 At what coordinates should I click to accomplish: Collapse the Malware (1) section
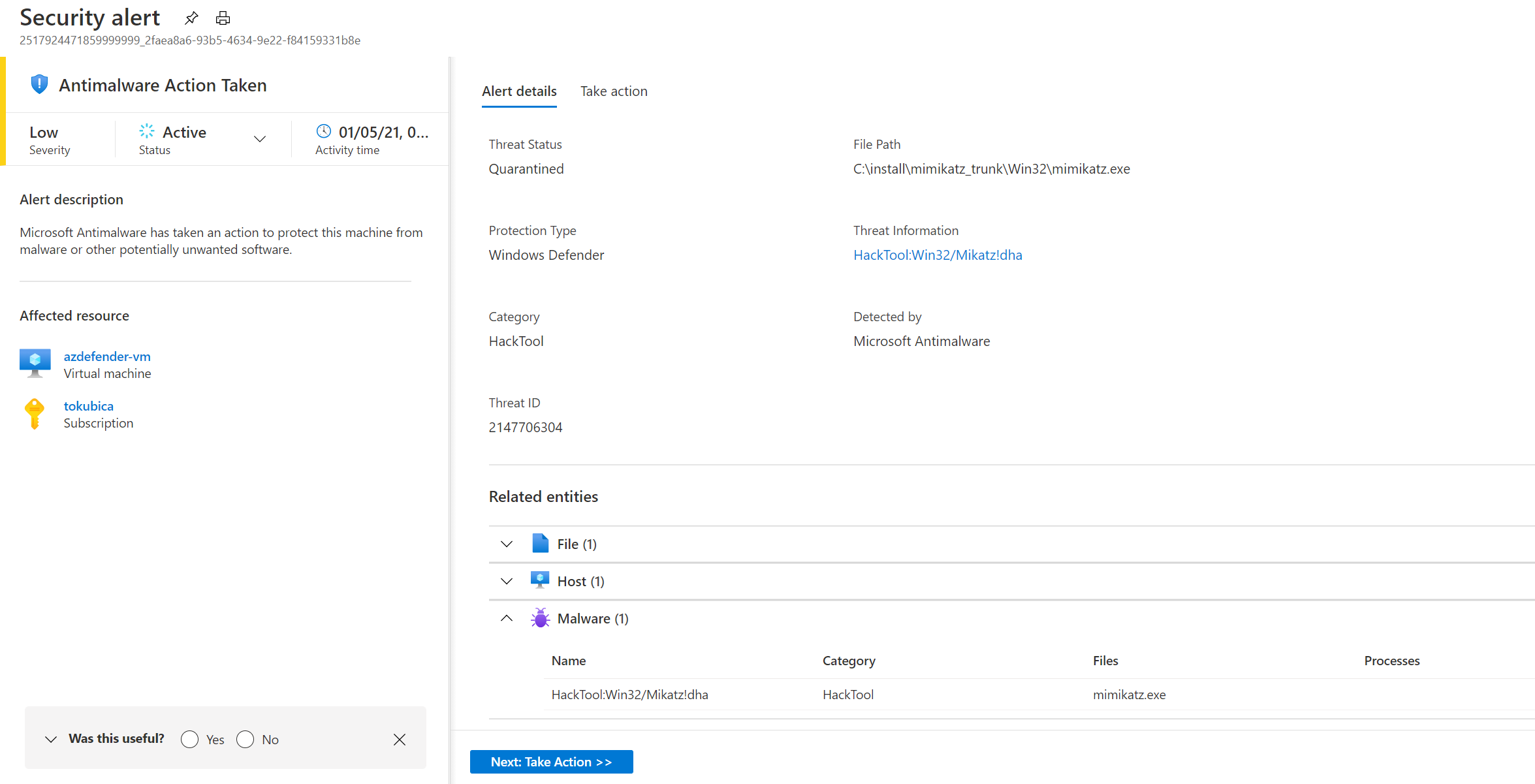507,618
